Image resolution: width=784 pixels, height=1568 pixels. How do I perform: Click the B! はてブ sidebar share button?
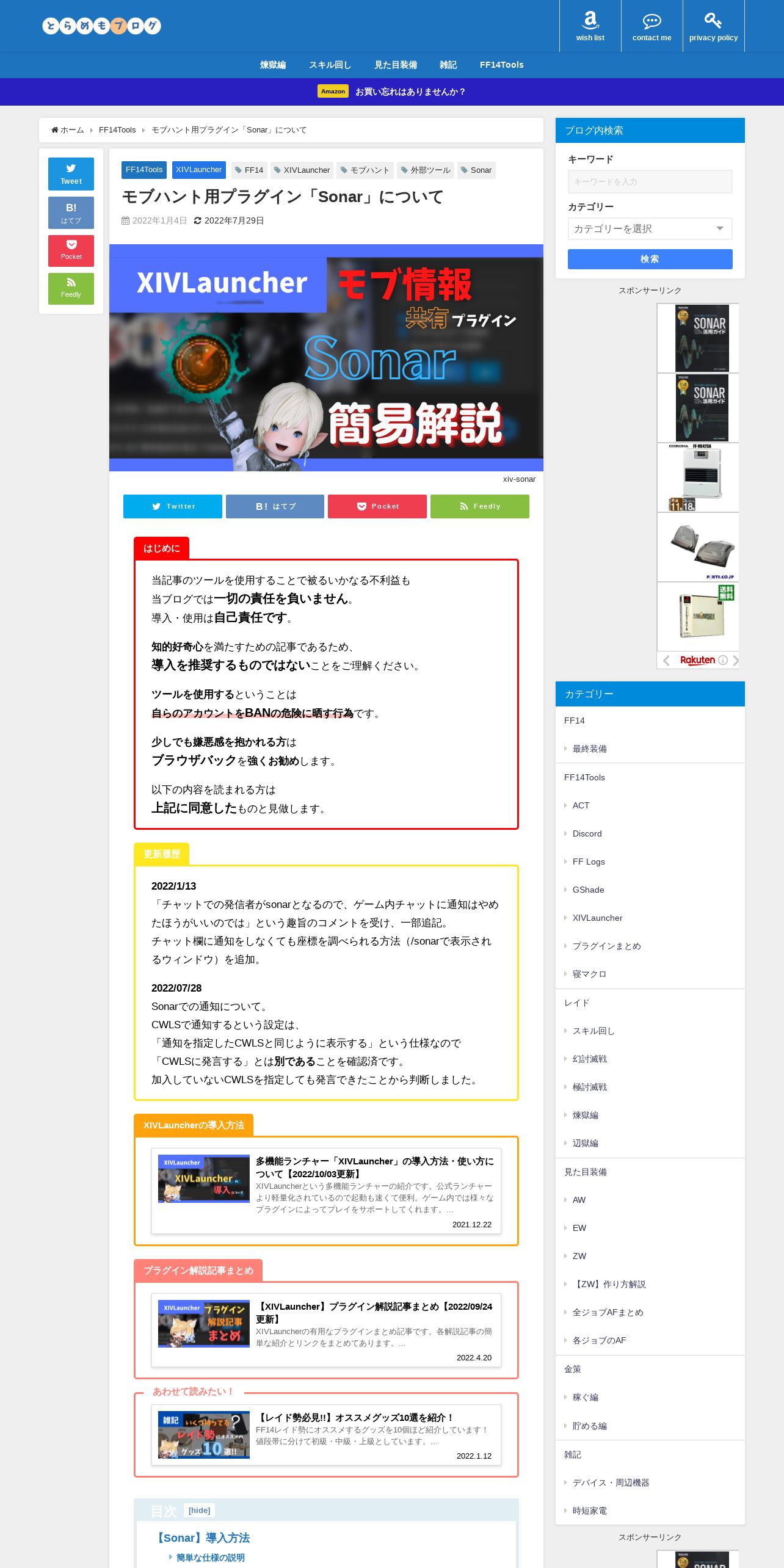click(x=71, y=212)
